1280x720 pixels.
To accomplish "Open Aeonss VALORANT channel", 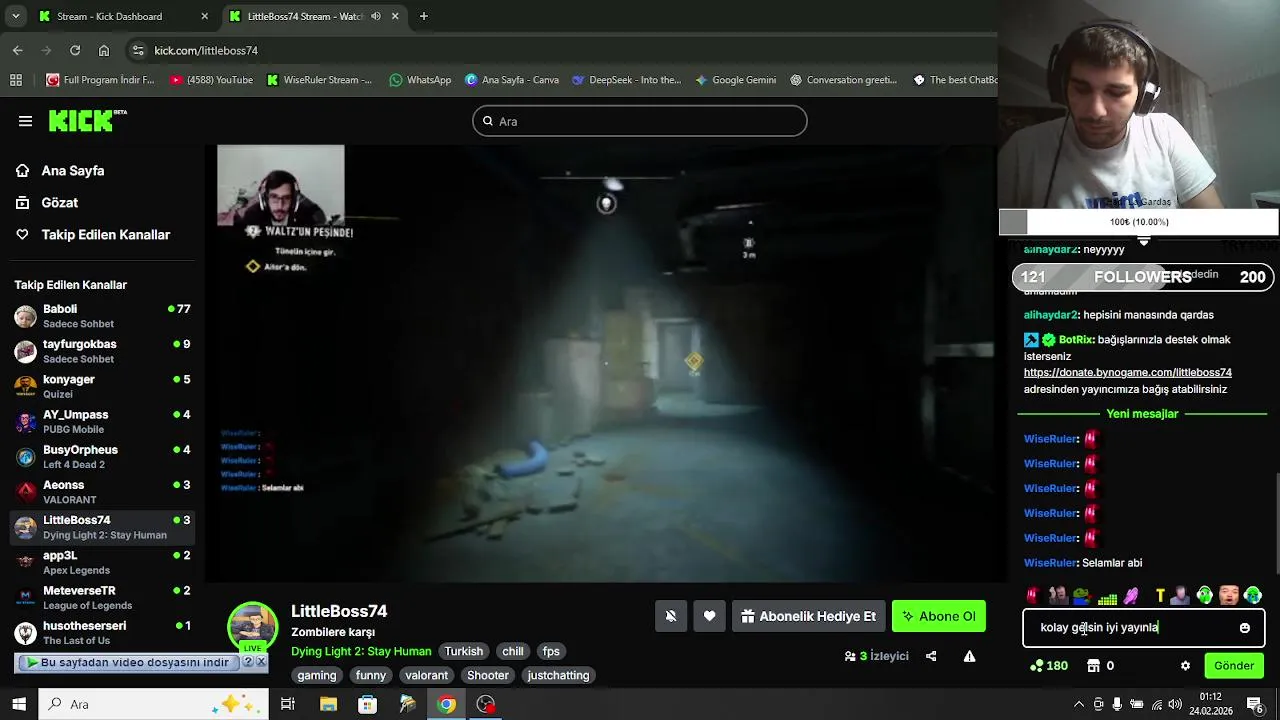I will tap(102, 492).
